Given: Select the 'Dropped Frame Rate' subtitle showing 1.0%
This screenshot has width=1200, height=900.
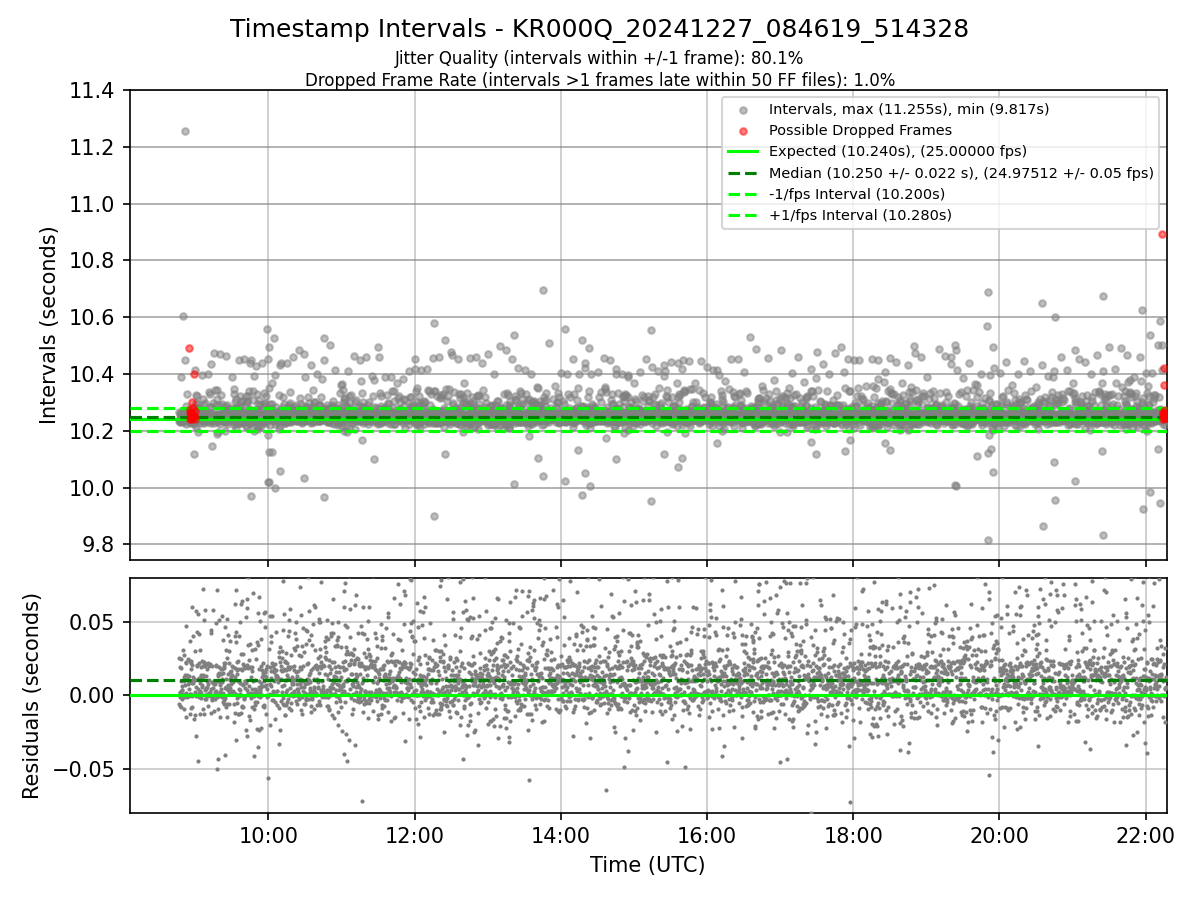Looking at the screenshot, I should [x=599, y=79].
